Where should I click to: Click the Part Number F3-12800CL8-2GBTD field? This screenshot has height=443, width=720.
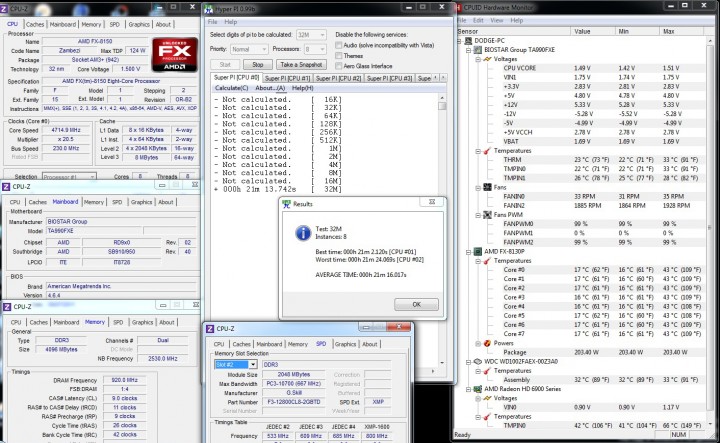[x=294, y=402]
